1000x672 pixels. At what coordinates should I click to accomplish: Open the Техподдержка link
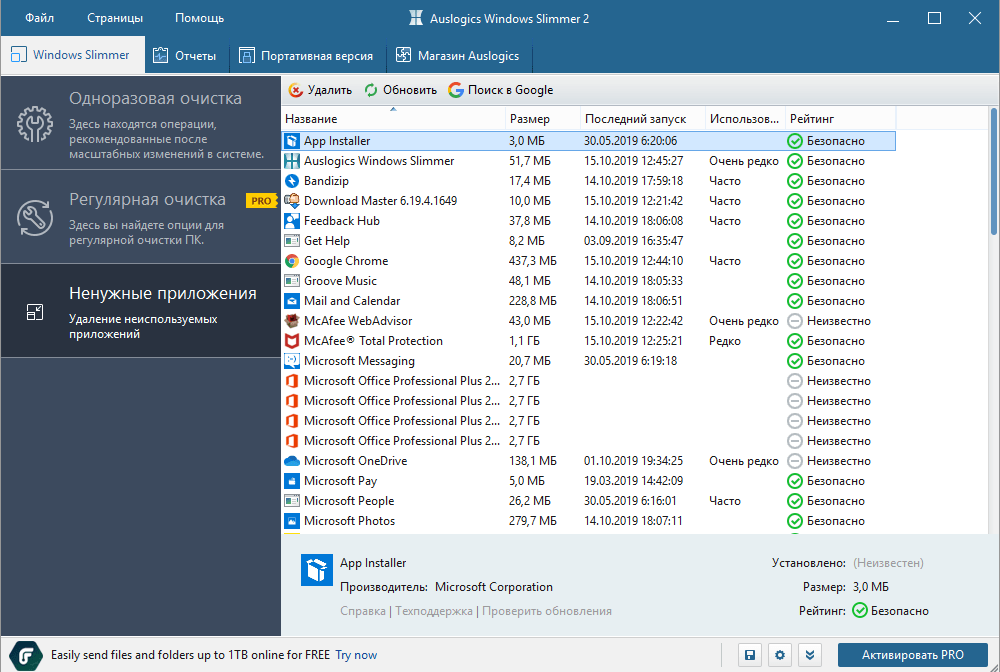434,611
